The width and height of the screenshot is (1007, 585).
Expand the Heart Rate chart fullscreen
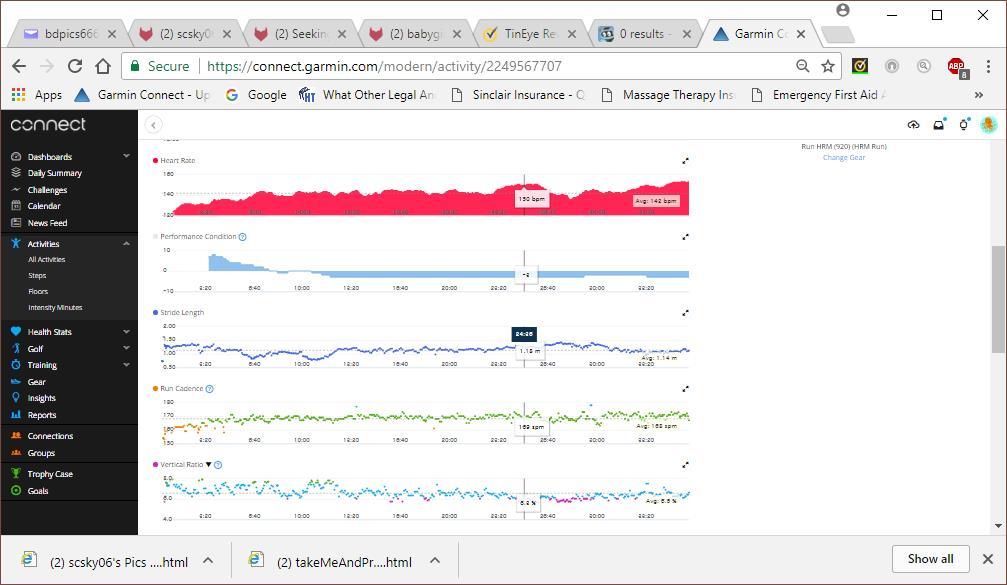point(685,161)
